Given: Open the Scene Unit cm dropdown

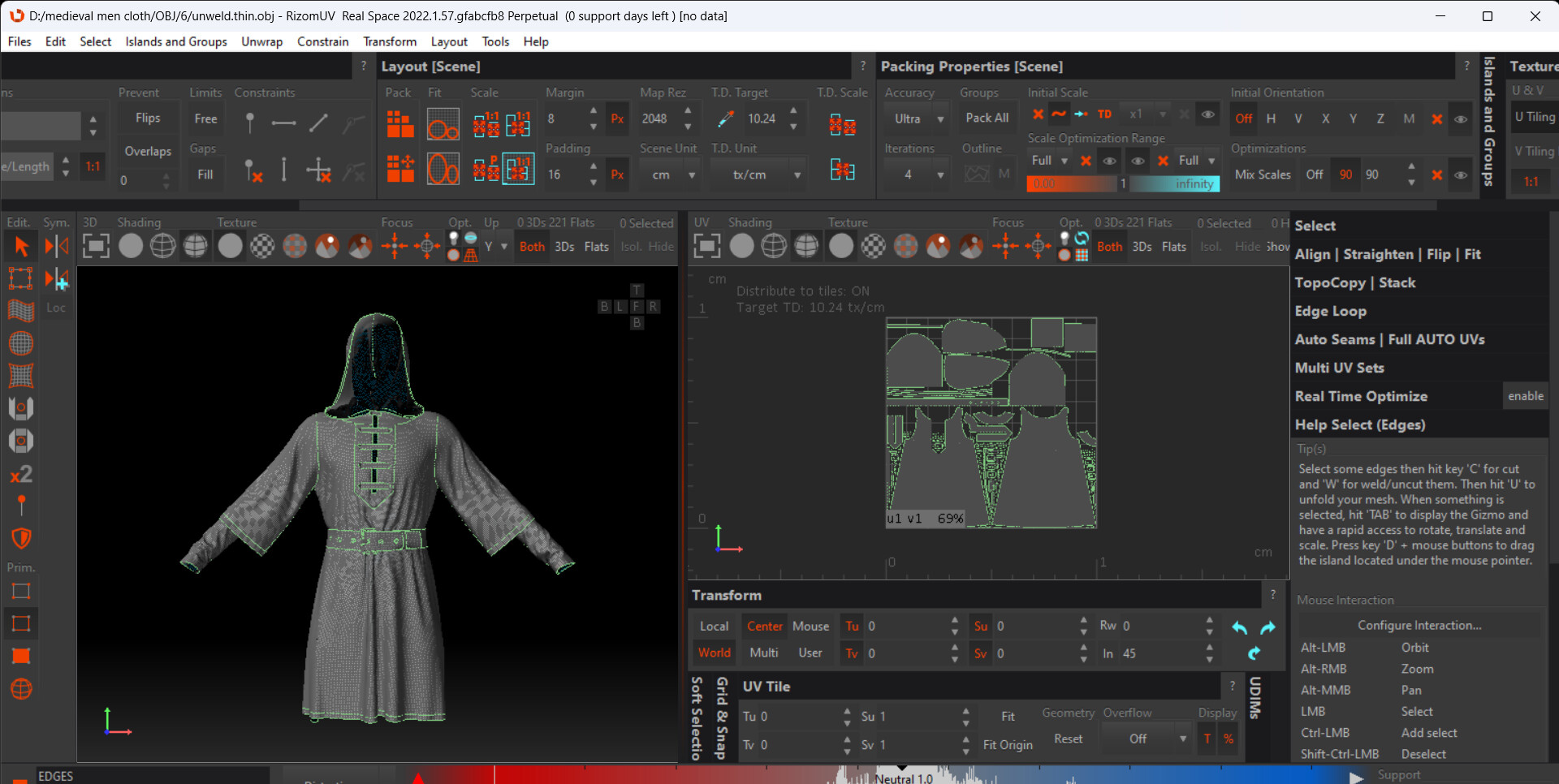Looking at the screenshot, I should [x=669, y=174].
